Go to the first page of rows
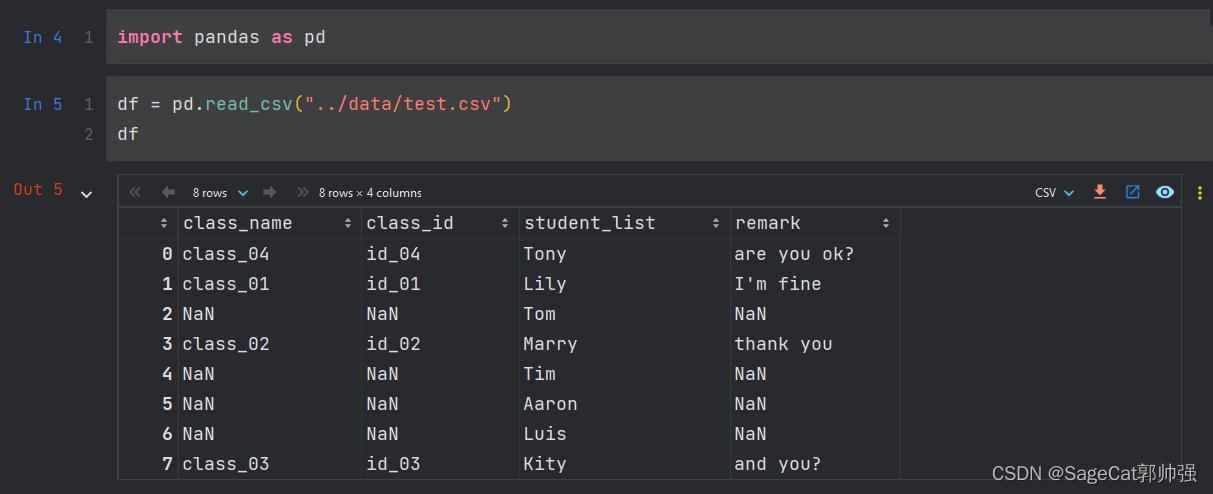 pyautogui.click(x=136, y=192)
